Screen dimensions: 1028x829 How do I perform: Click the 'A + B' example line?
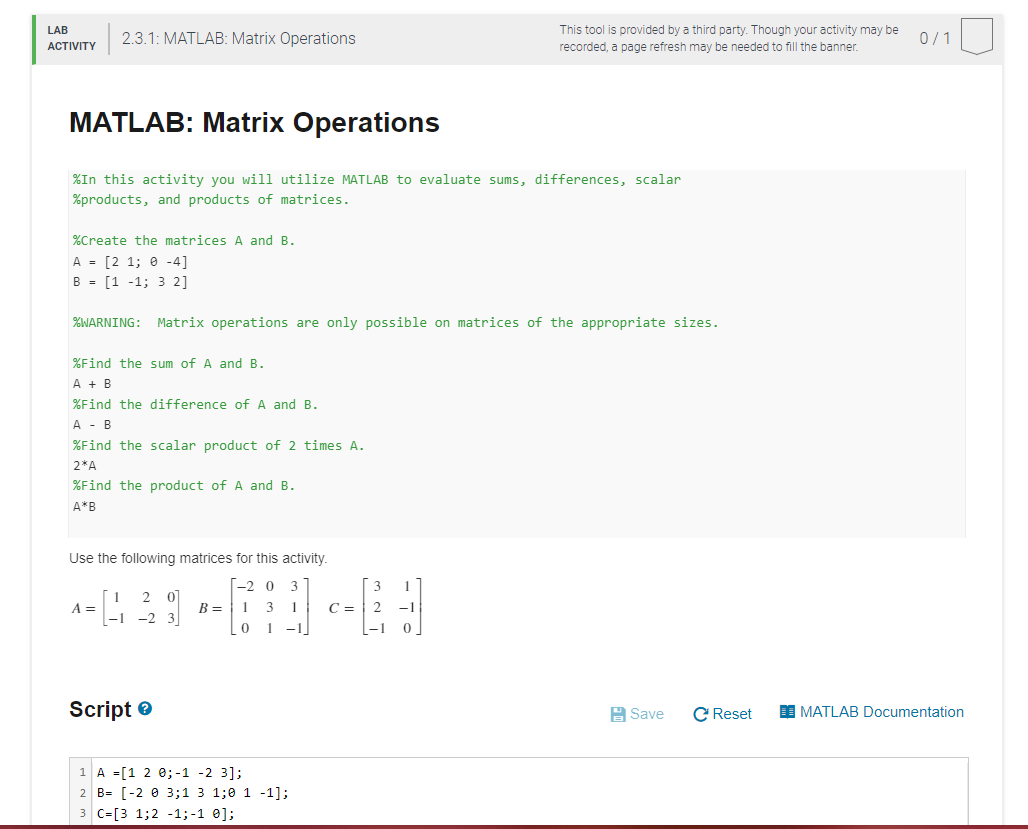tap(92, 384)
